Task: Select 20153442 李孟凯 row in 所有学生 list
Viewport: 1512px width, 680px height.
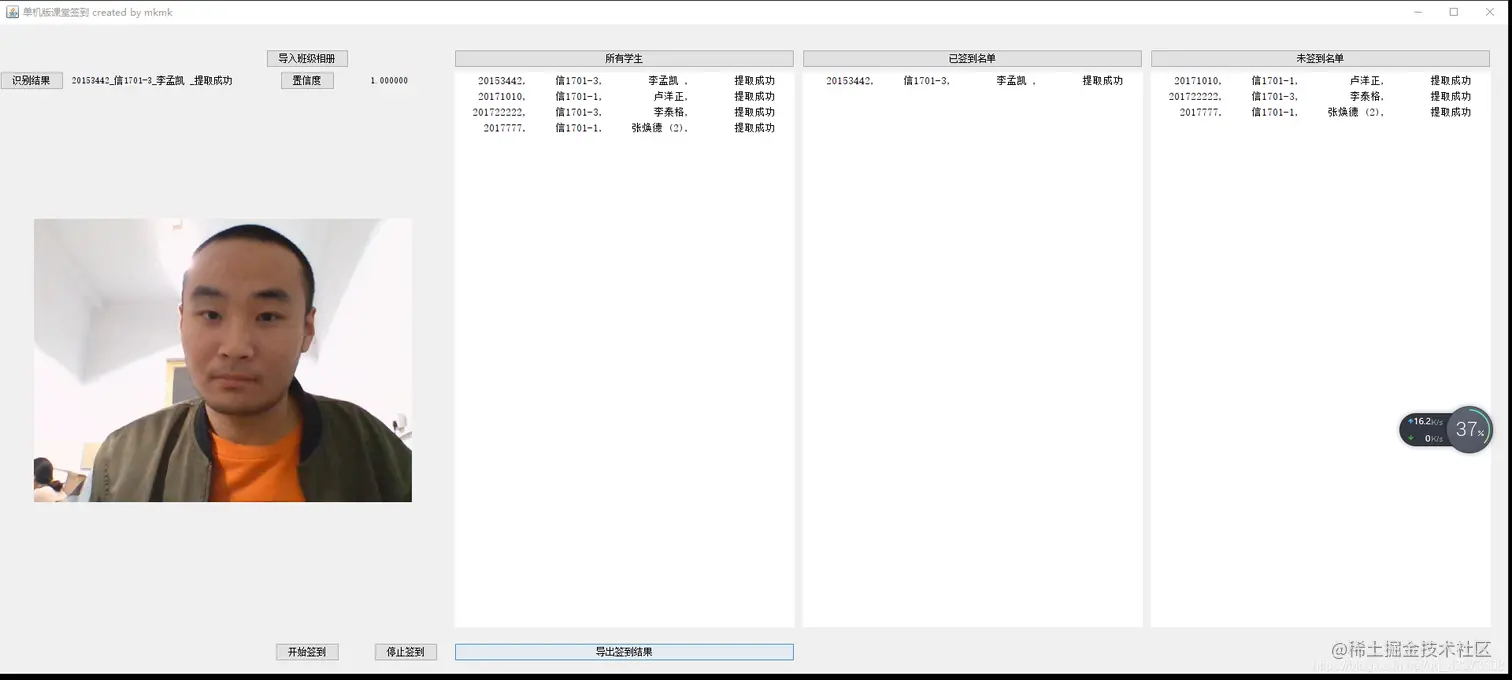Action: click(x=624, y=81)
